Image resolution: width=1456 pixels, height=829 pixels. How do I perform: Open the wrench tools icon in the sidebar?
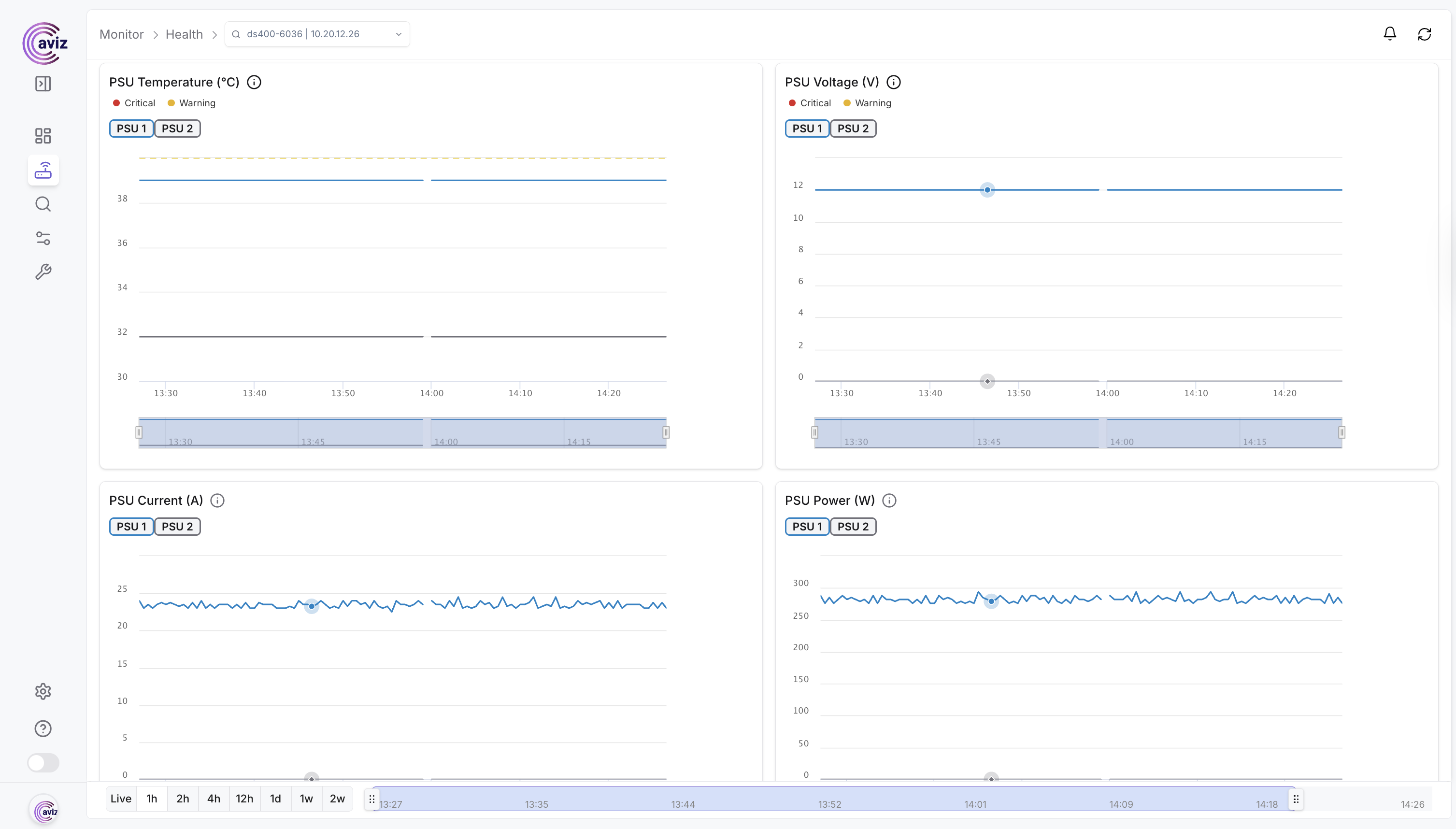click(x=43, y=272)
